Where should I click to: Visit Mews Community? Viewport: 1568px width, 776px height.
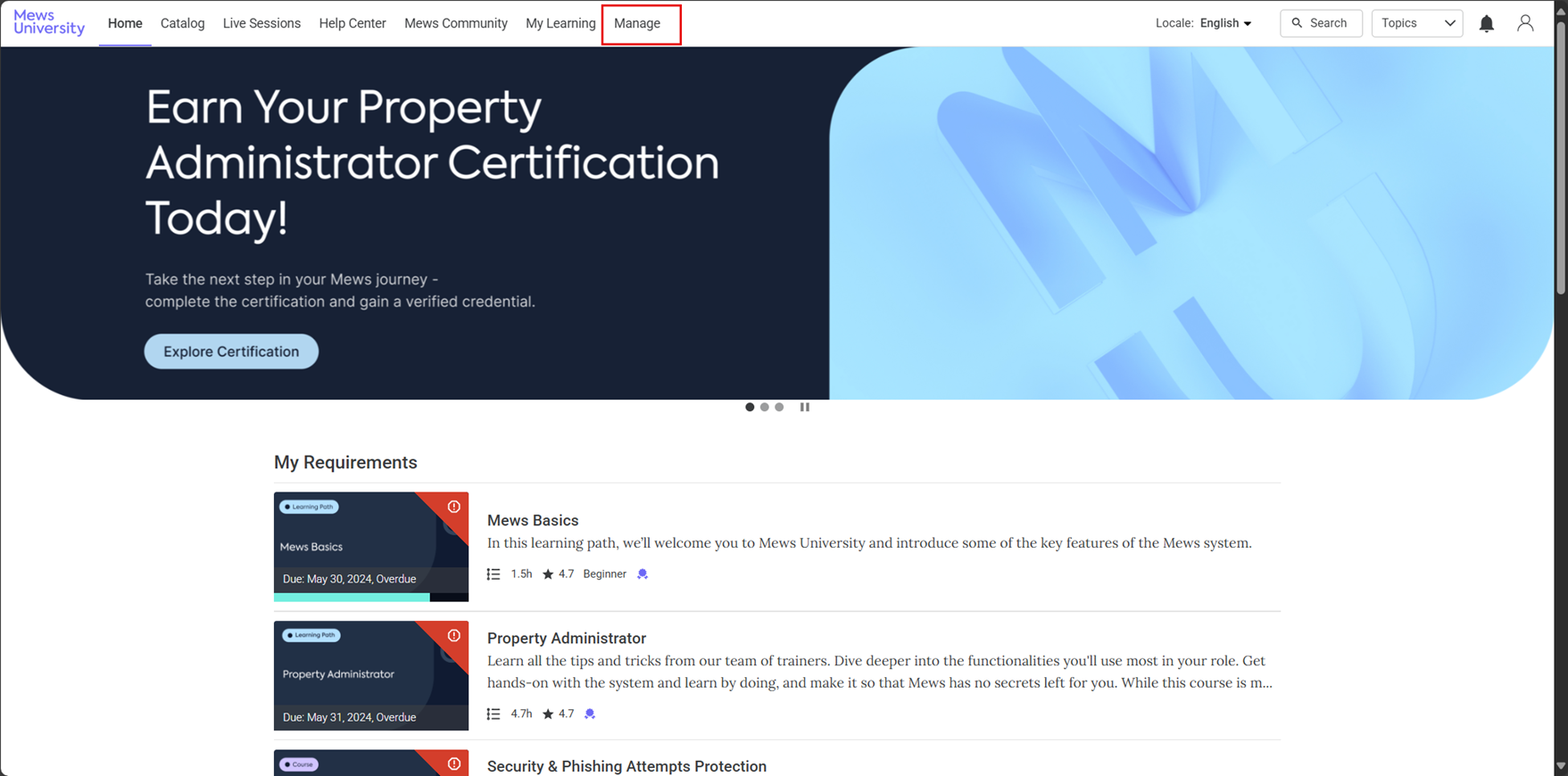coord(456,23)
